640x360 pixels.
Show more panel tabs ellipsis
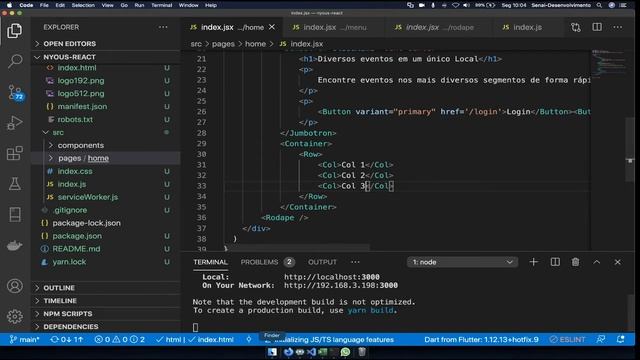tap(355, 262)
